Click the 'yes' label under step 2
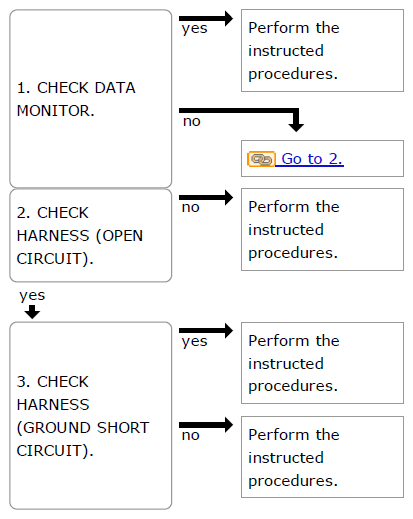The image size is (413, 519). pyautogui.click(x=32, y=296)
